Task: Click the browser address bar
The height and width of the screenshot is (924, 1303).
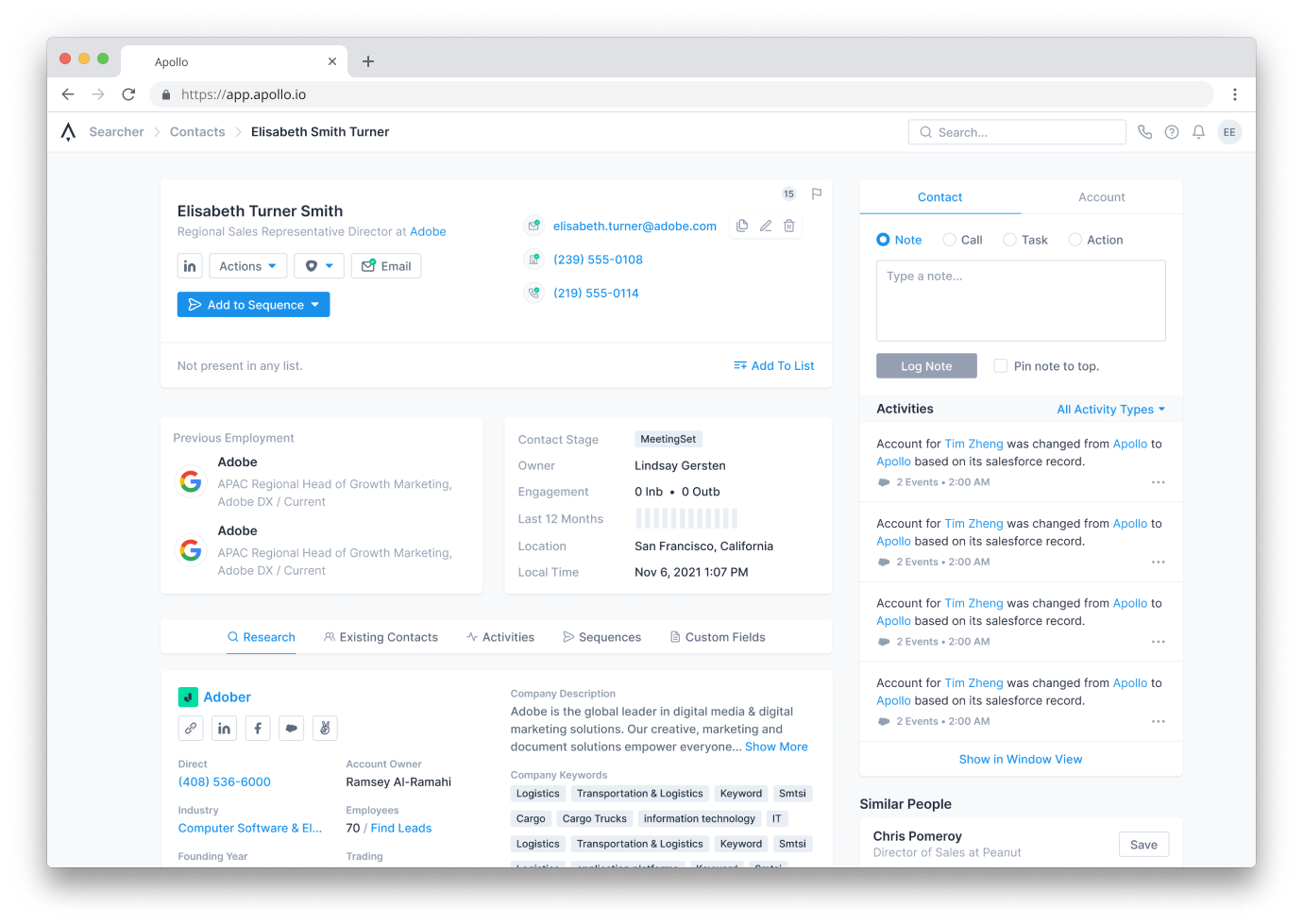Action: pos(681,94)
